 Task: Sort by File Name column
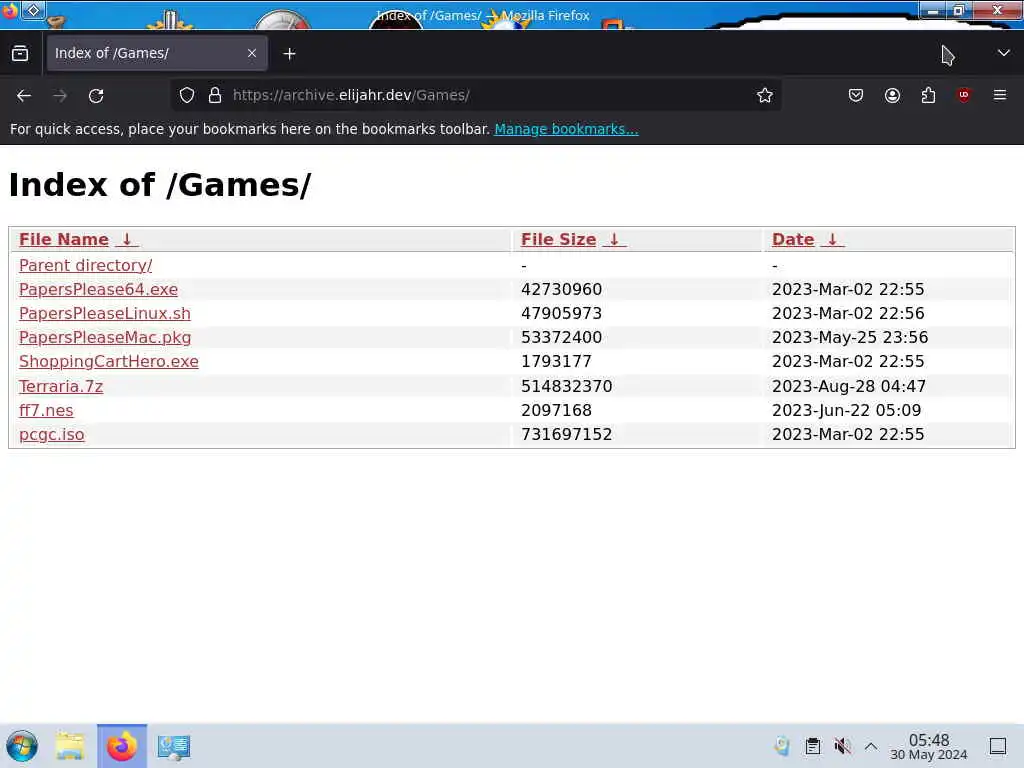point(64,240)
